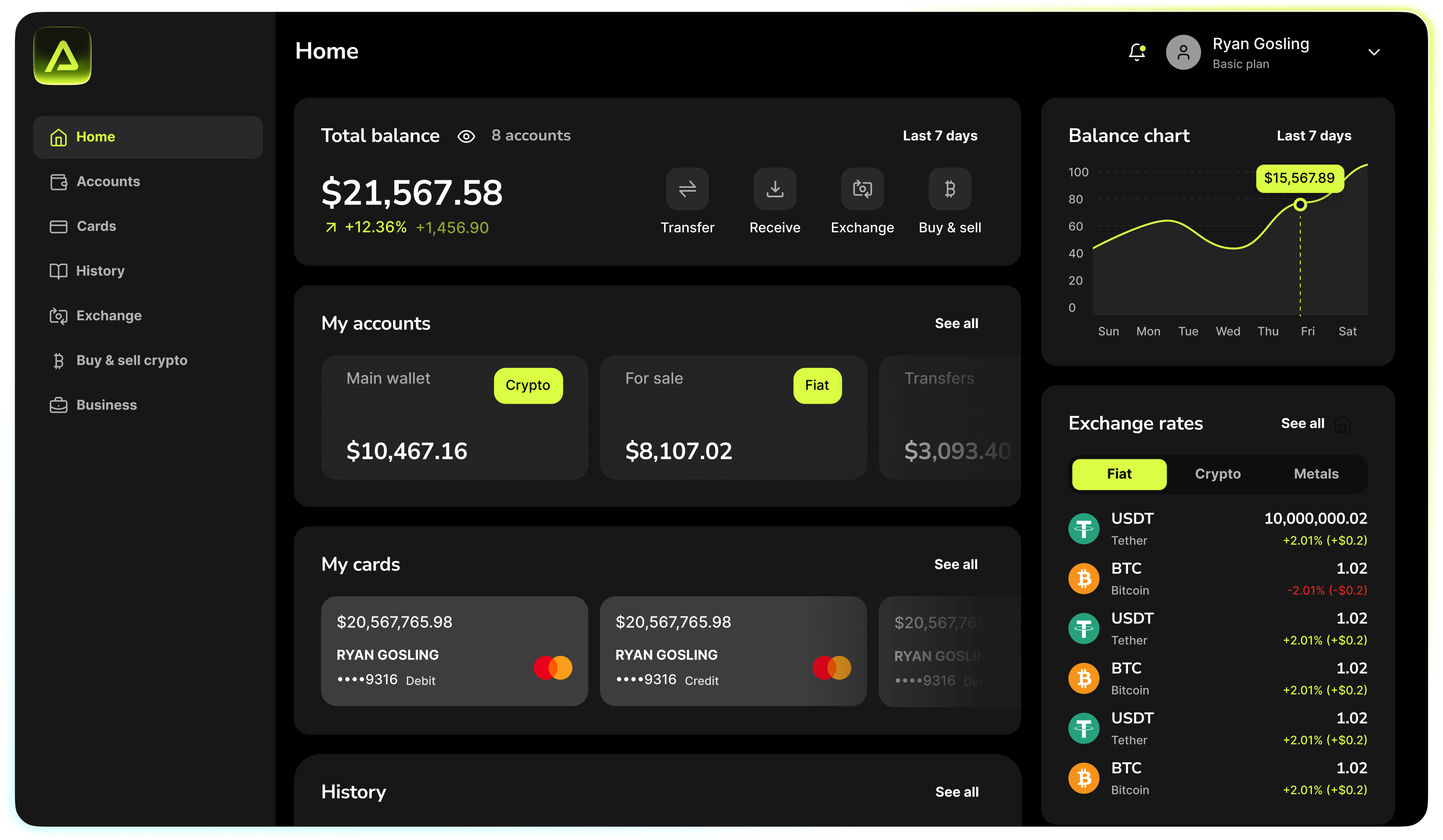Click the Receive download icon
The height and width of the screenshot is (840, 1443).
click(x=775, y=189)
